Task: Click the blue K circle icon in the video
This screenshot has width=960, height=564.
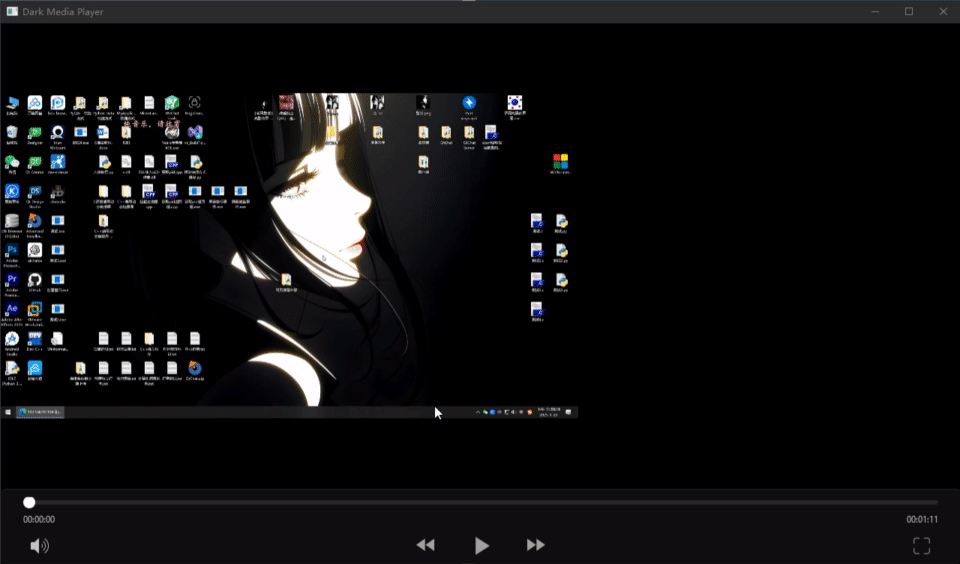Action: (x=12, y=191)
